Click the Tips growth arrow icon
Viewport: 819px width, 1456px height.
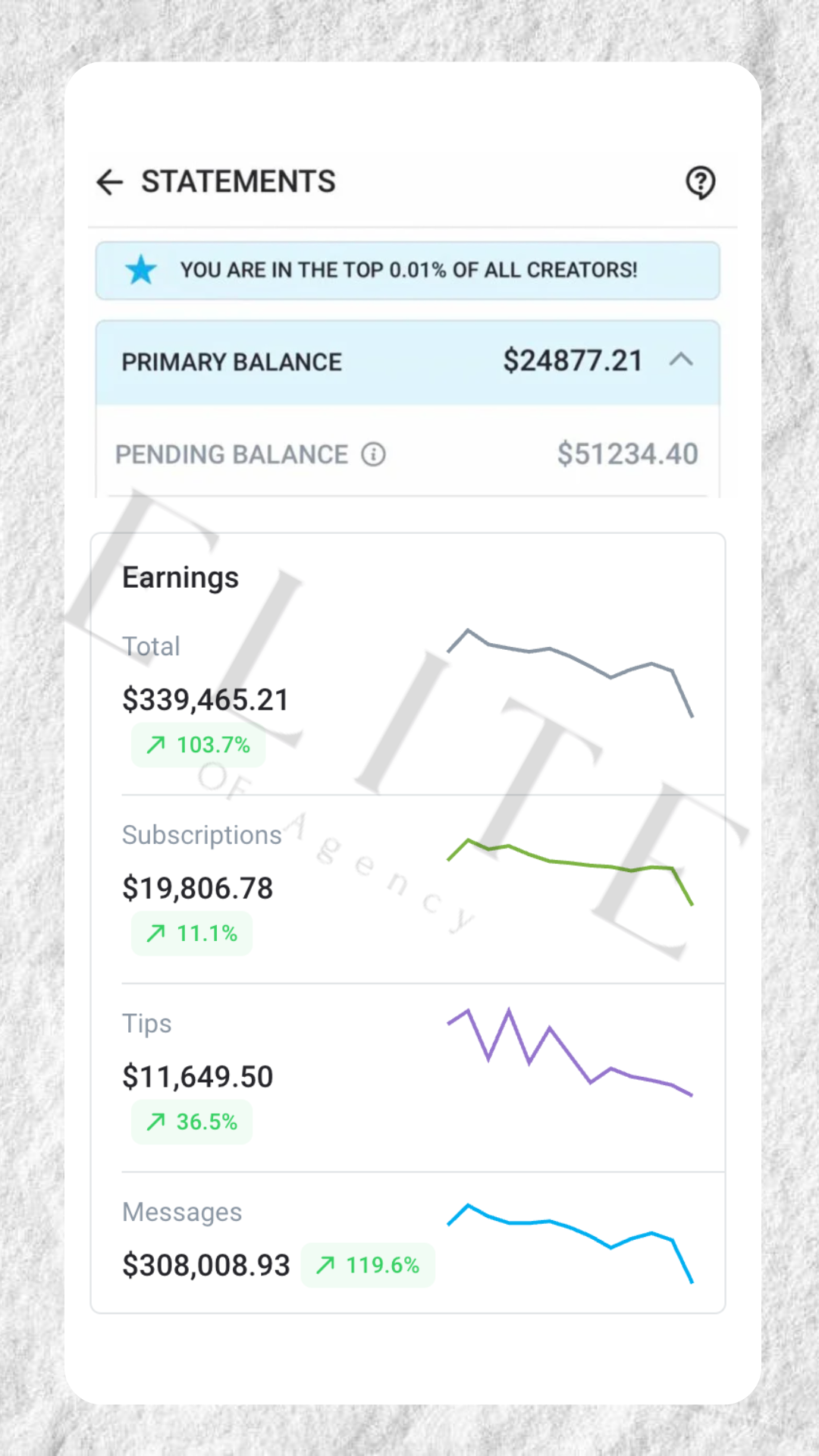tap(155, 1122)
